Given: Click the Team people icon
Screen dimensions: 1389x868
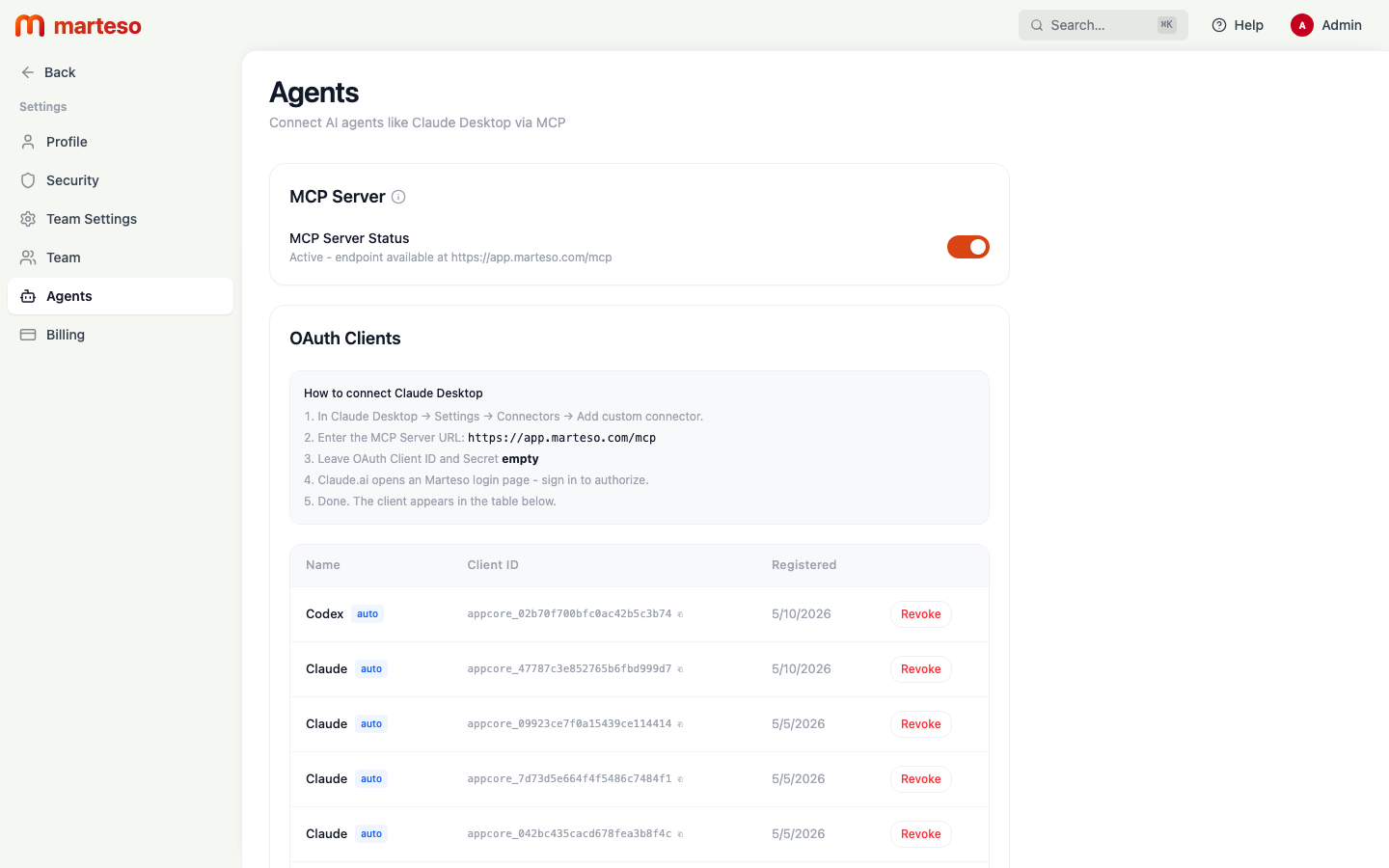Looking at the screenshot, I should [x=28, y=258].
